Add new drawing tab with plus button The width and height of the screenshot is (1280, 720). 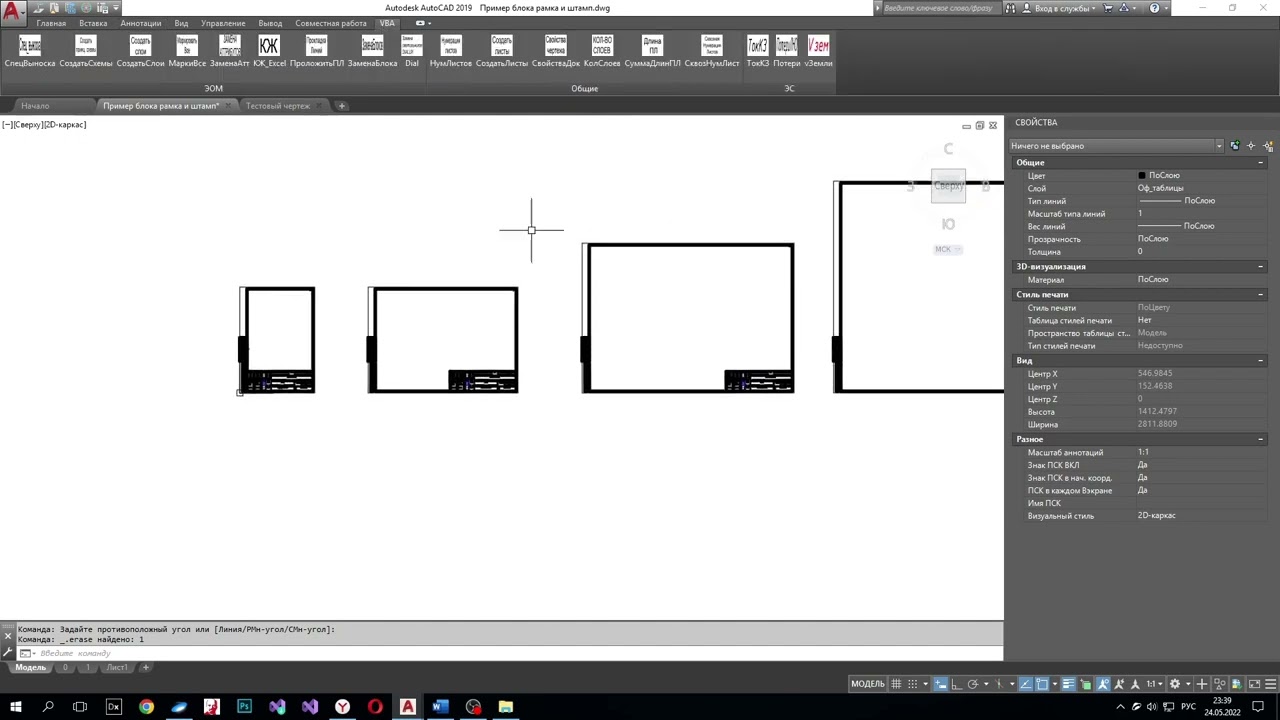pos(341,106)
